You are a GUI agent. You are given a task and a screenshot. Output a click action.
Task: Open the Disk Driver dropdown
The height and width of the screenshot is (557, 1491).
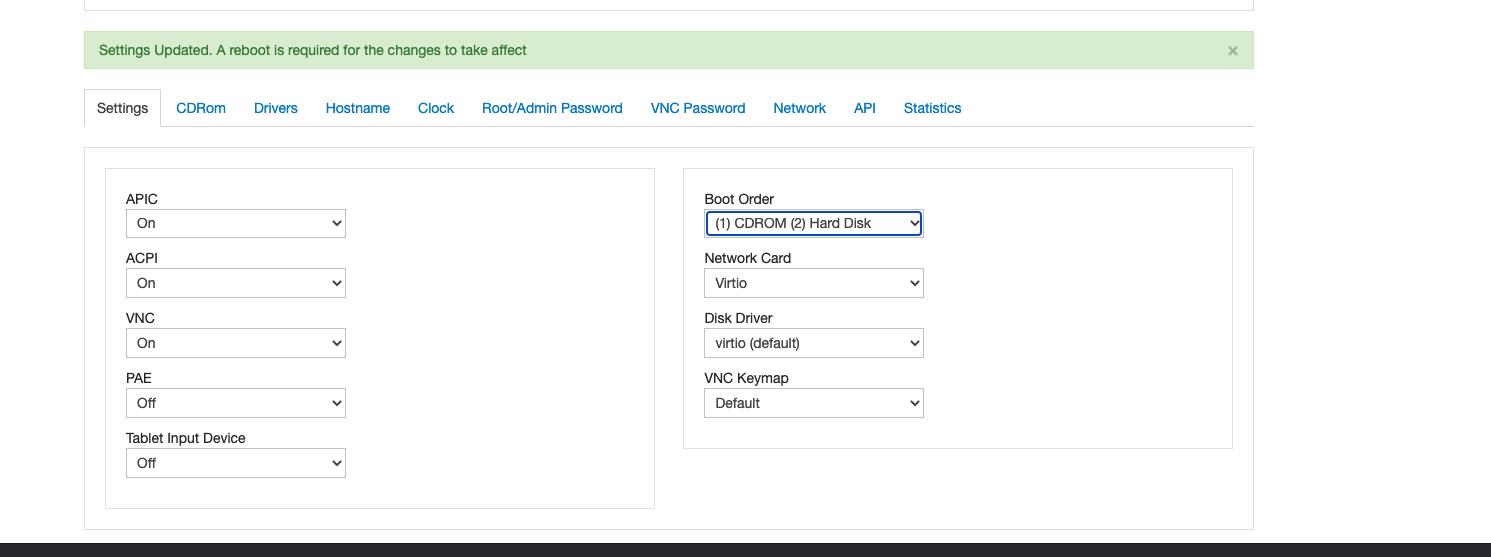coord(814,343)
